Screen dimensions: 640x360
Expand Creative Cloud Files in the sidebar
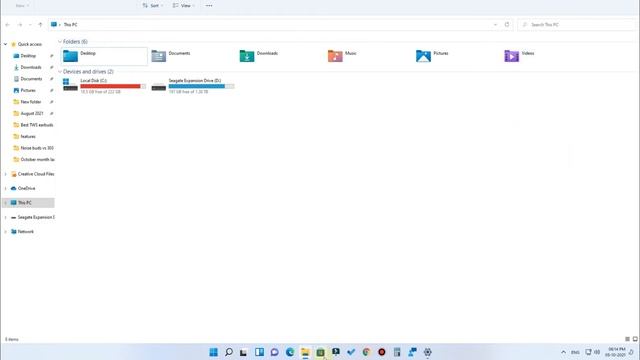tap(6, 174)
